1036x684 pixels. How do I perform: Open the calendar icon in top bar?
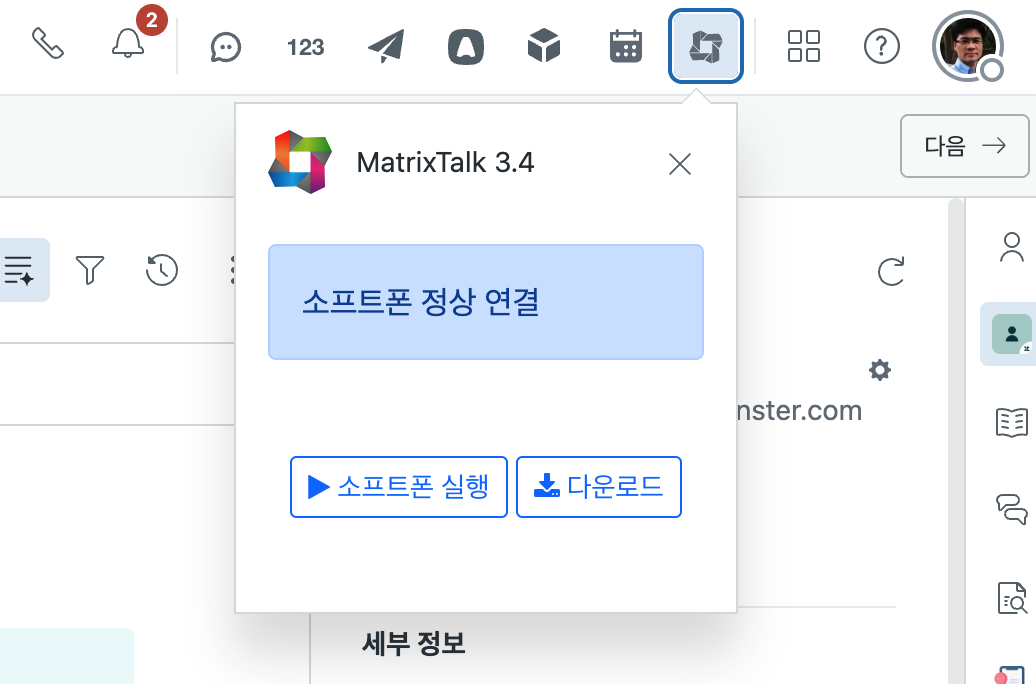coord(625,46)
